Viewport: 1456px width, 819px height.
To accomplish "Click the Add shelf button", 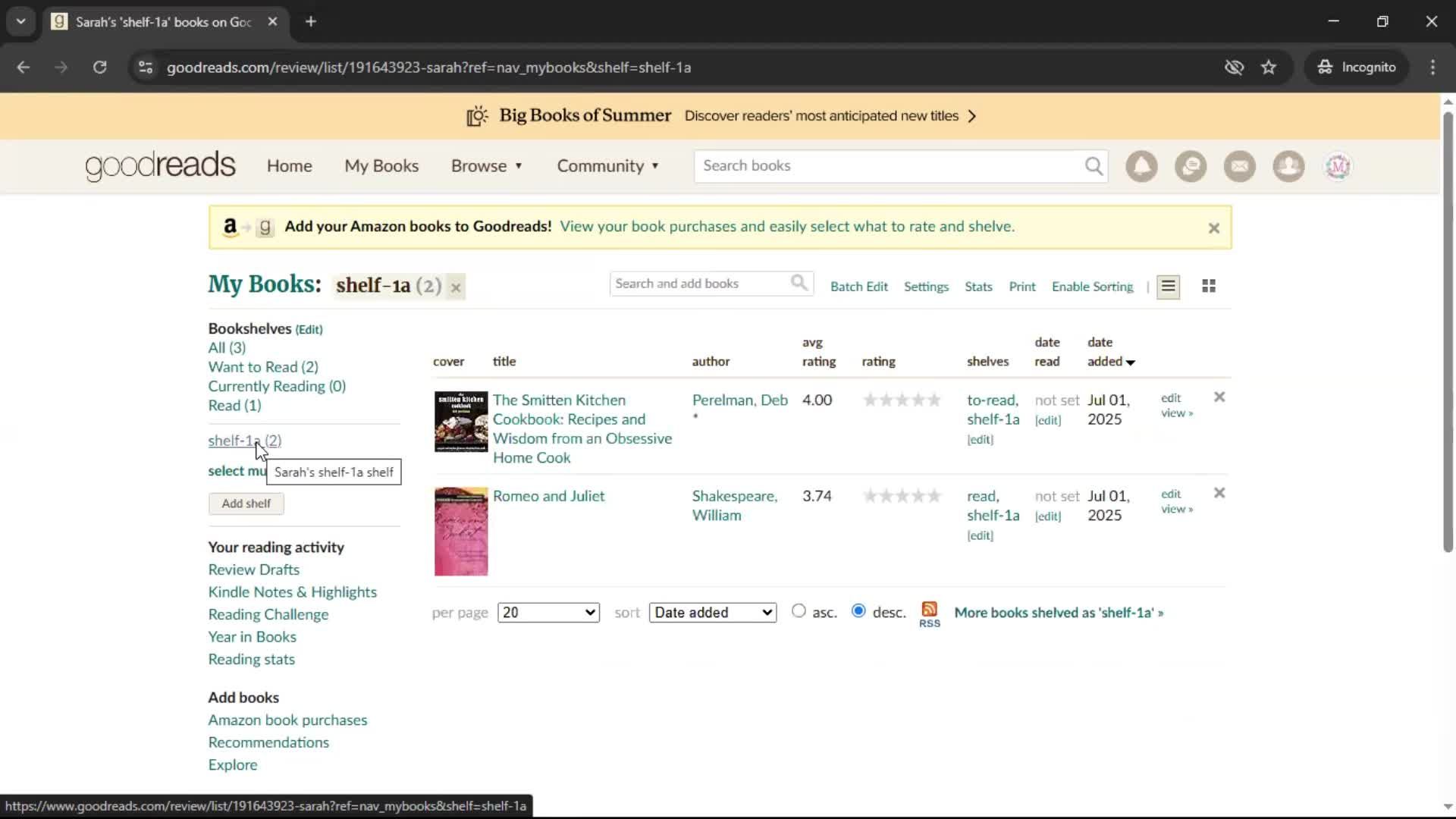I will point(246,504).
